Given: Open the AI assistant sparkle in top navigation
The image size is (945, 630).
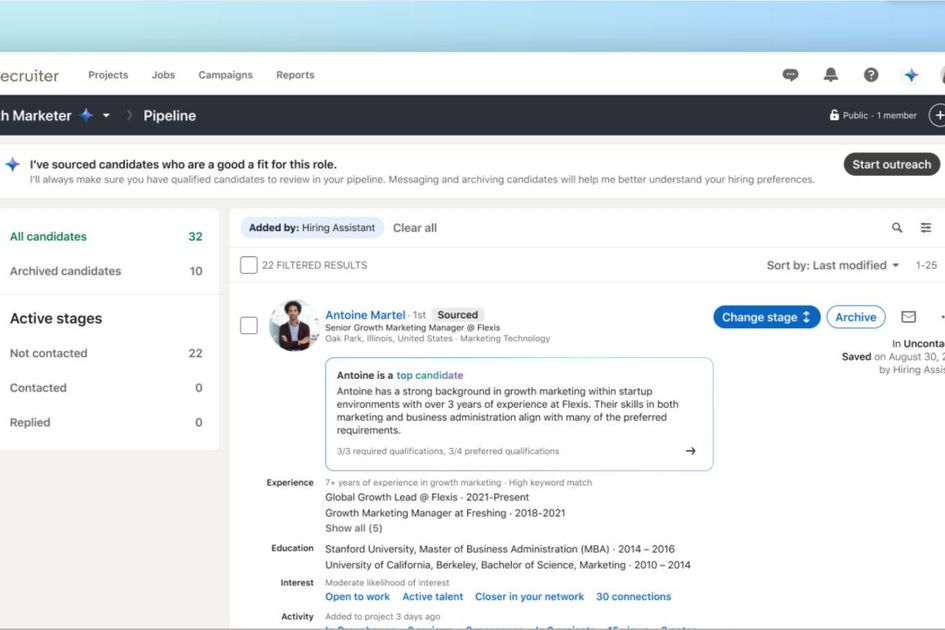Looking at the screenshot, I should tap(911, 75).
